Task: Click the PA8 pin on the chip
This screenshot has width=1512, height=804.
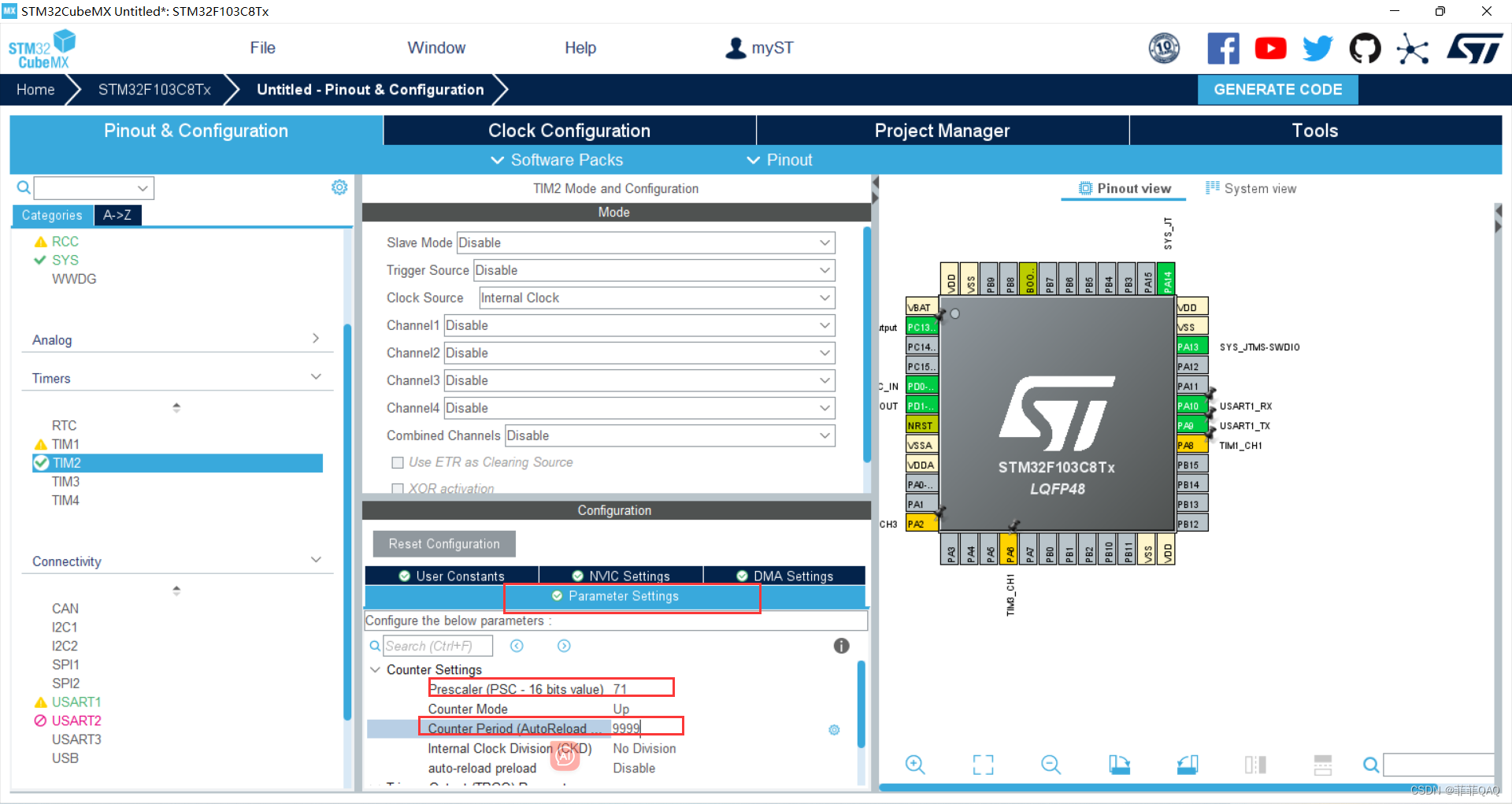Action: point(1191,446)
